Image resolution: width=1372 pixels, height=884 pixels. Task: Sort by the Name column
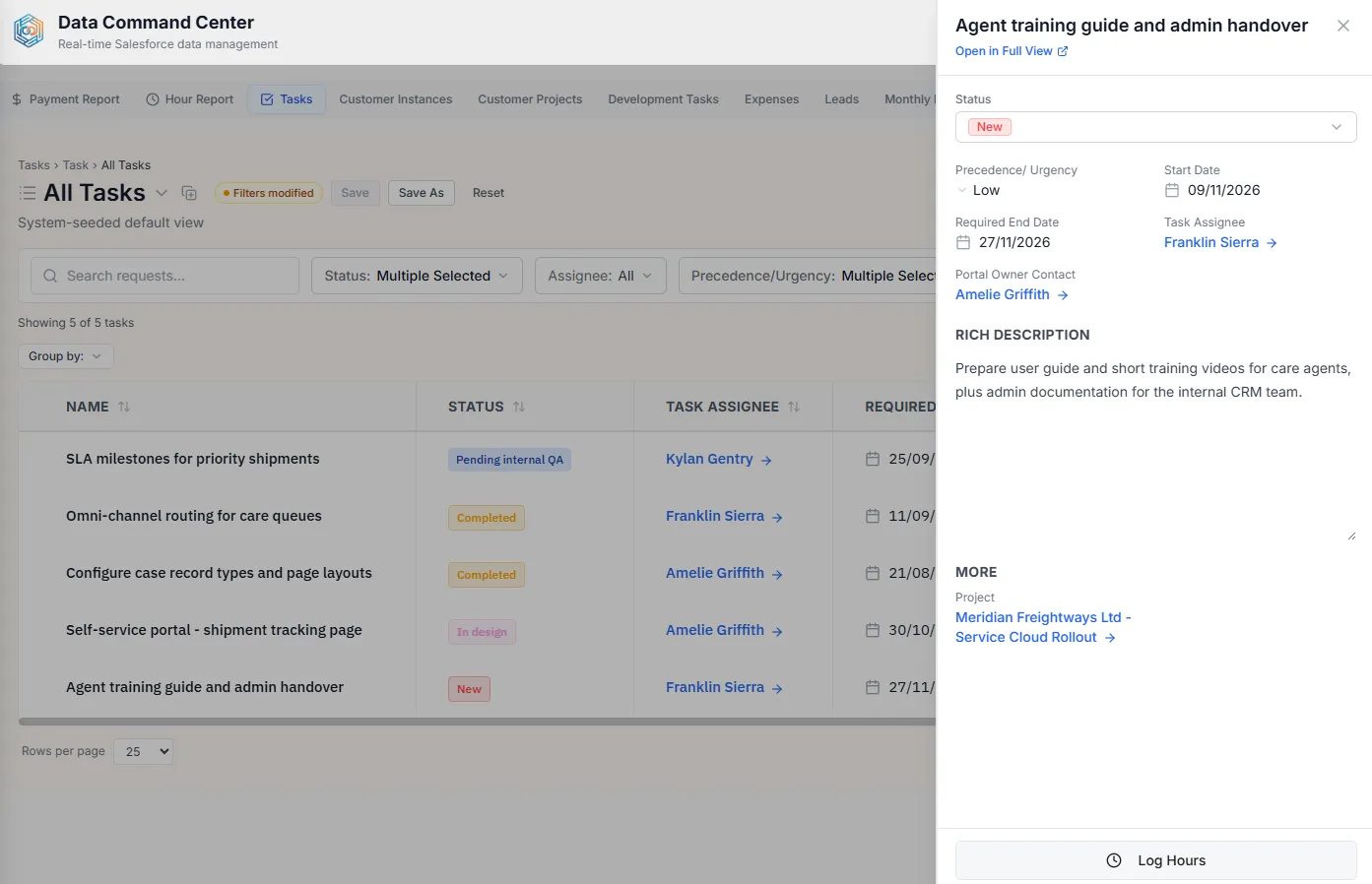[98, 407]
